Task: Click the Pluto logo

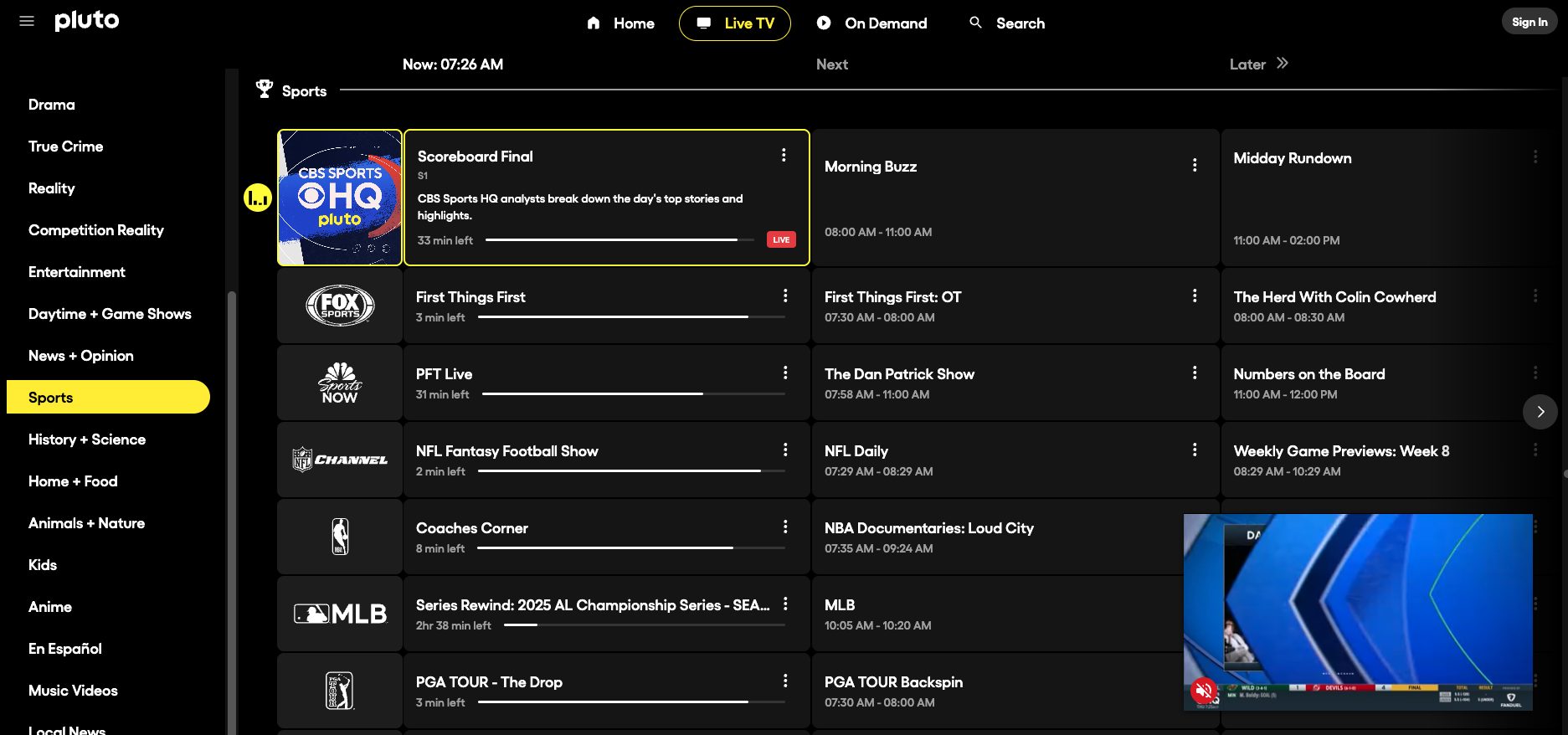Action: (x=87, y=21)
